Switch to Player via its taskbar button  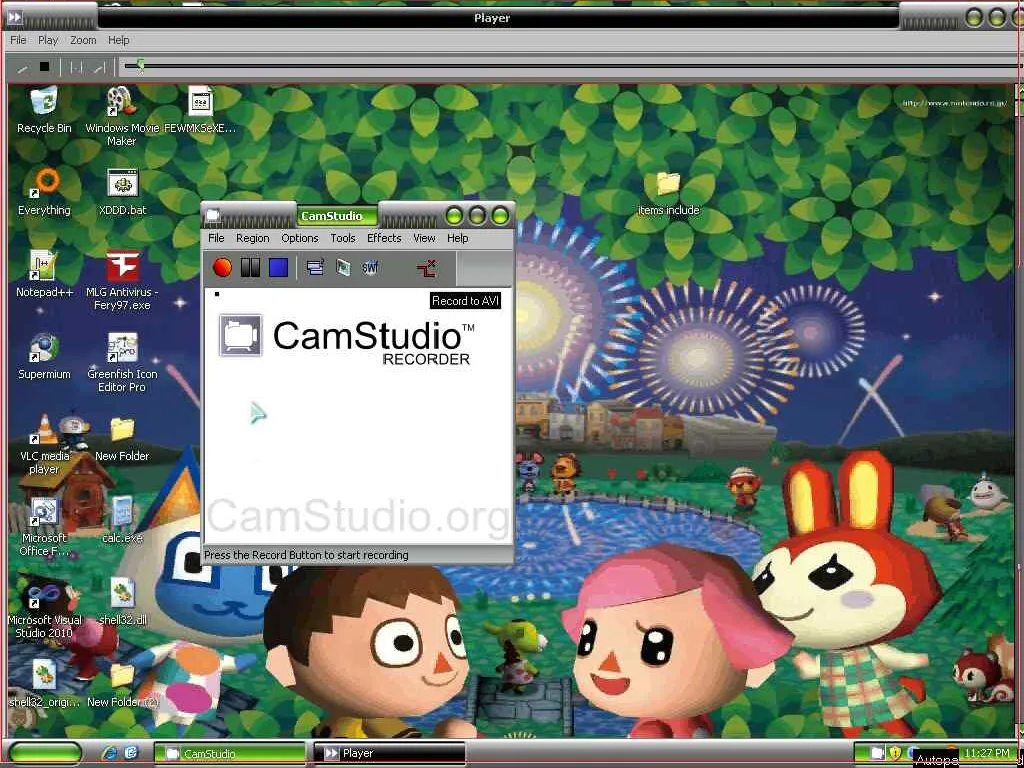pyautogui.click(x=389, y=753)
